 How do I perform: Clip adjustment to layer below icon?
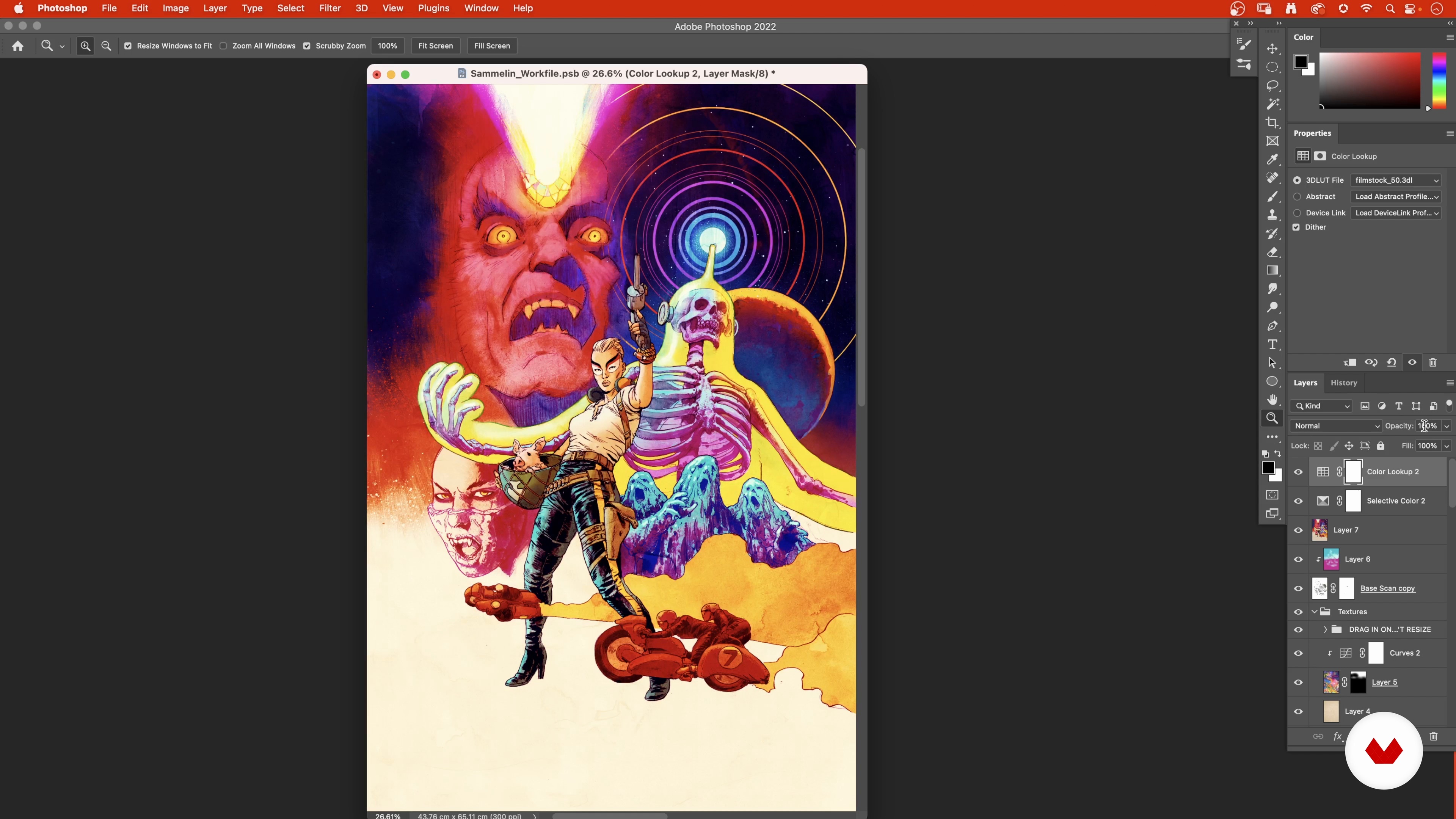[x=1350, y=363]
